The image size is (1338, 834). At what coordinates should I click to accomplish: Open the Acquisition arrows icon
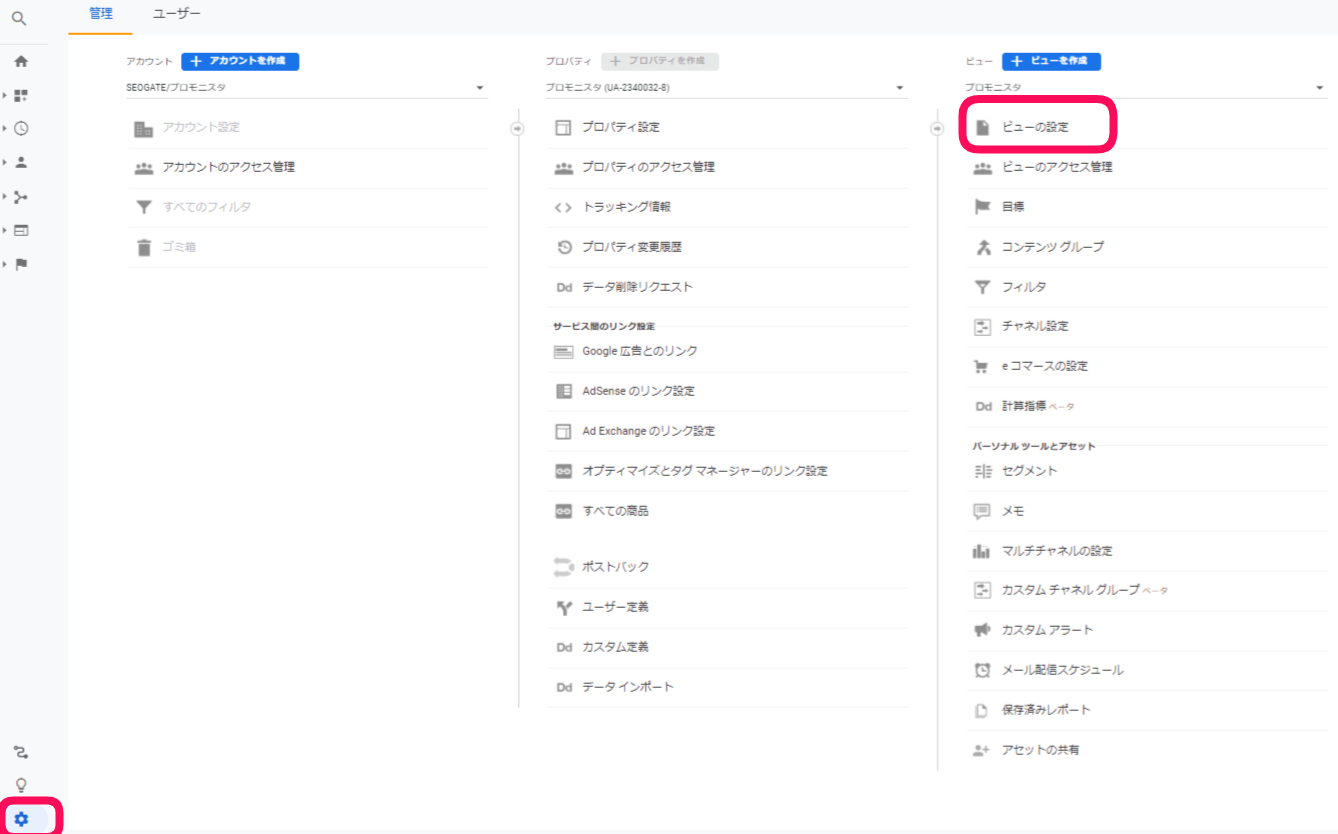(21, 197)
